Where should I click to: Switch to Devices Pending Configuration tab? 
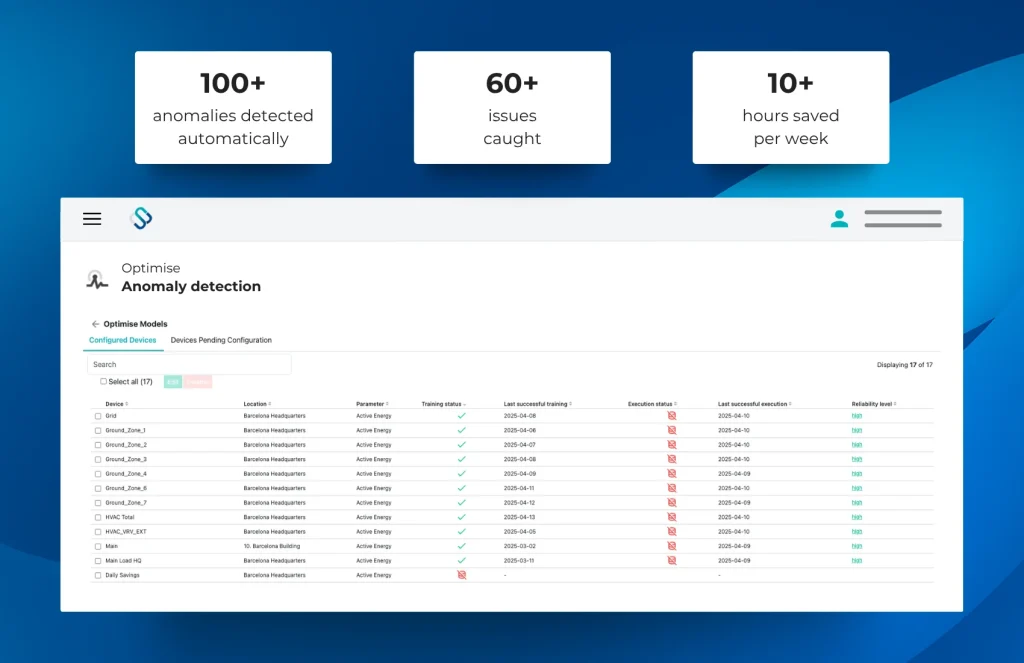(221, 340)
